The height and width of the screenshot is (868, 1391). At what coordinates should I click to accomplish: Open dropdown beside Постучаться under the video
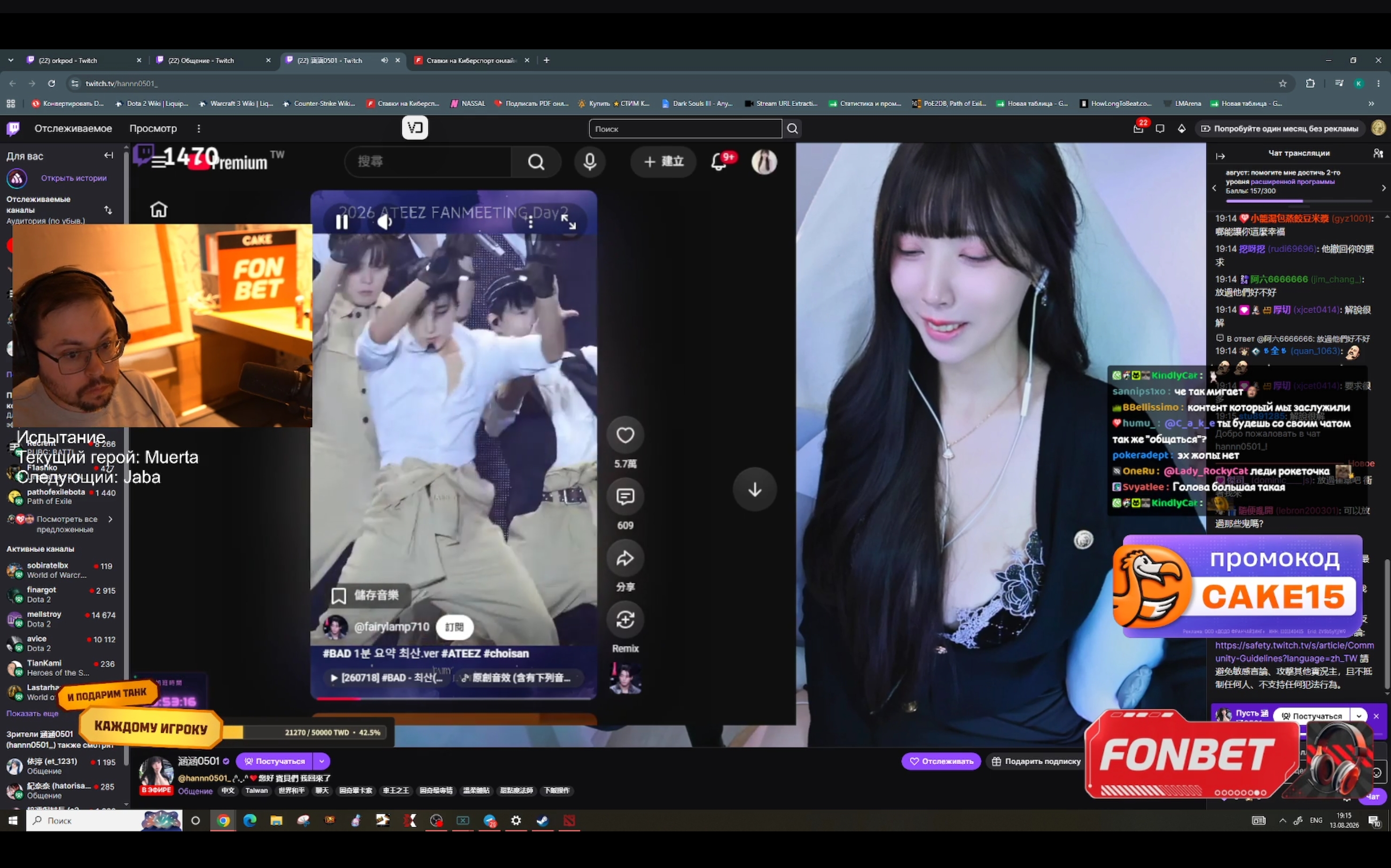pos(321,761)
